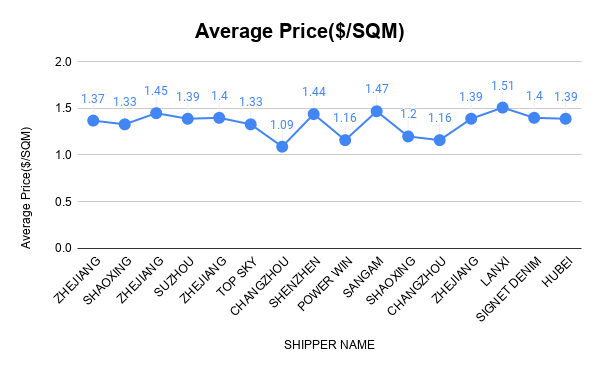Image resolution: width=600 pixels, height=371 pixels.
Task: Click the vertical Average Price($/SQM) axis title
Action: click(26, 188)
